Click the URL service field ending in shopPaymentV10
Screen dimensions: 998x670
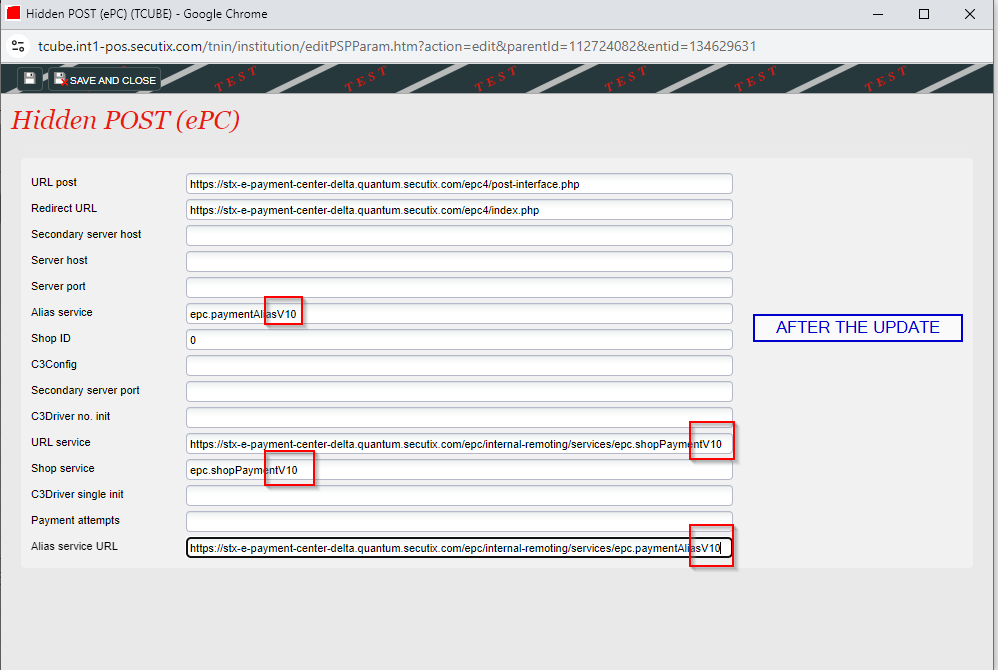point(458,443)
